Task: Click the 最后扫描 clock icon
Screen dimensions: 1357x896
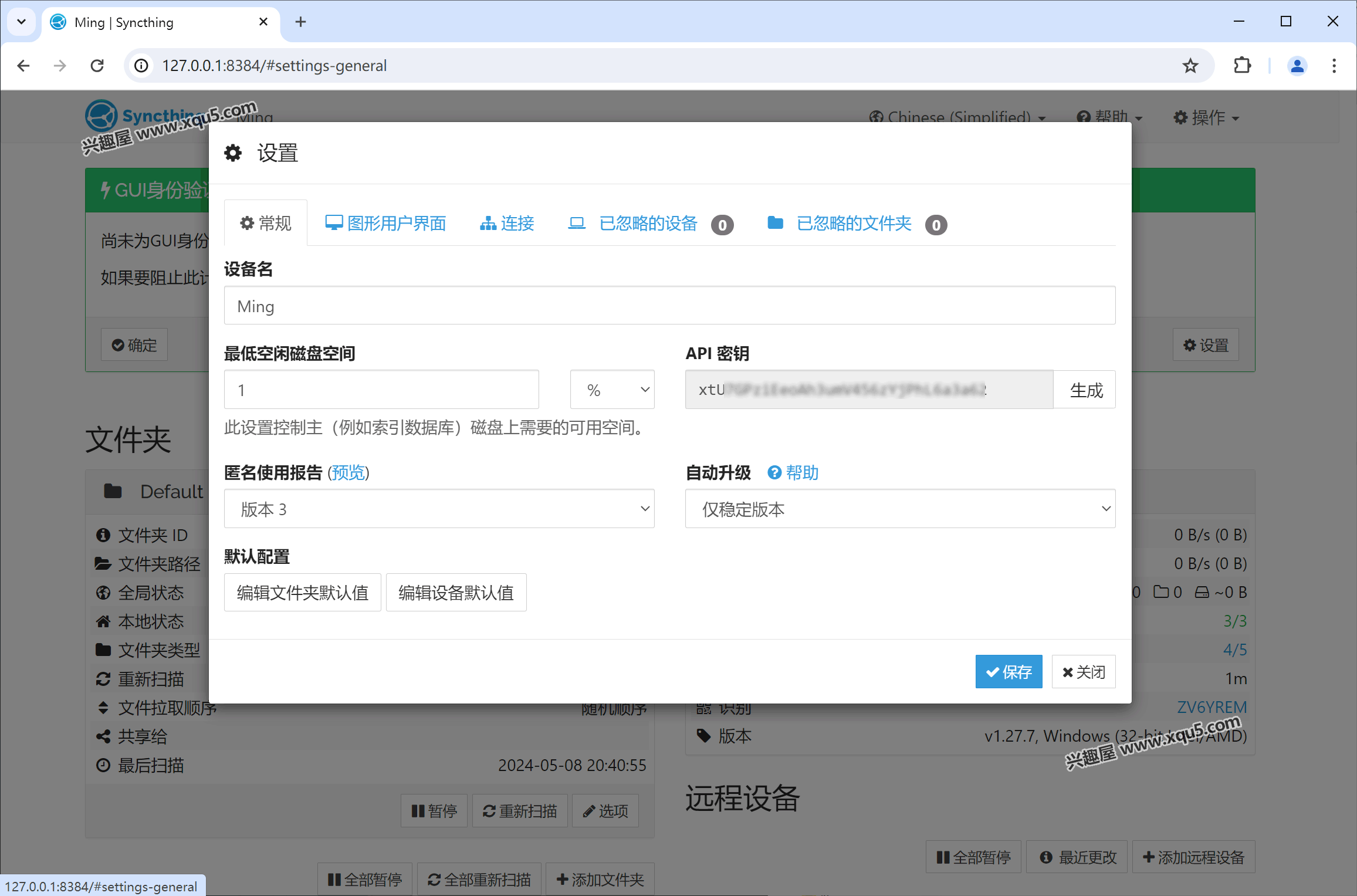Action: pos(103,765)
